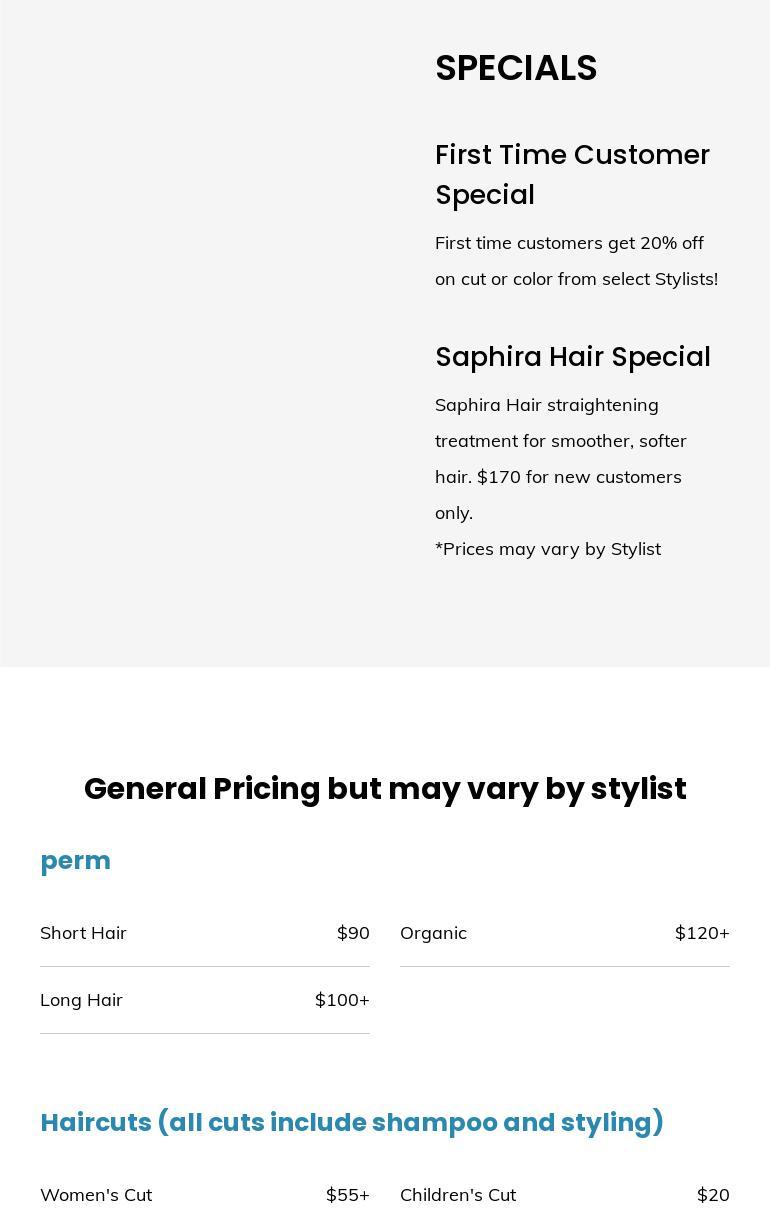Click the Short Hair perm item
The width and height of the screenshot is (770, 1209).
pyautogui.click(x=83, y=933)
